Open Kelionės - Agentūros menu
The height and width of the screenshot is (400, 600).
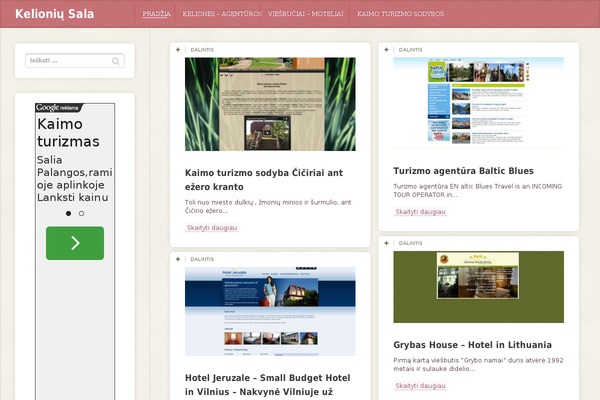(222, 14)
